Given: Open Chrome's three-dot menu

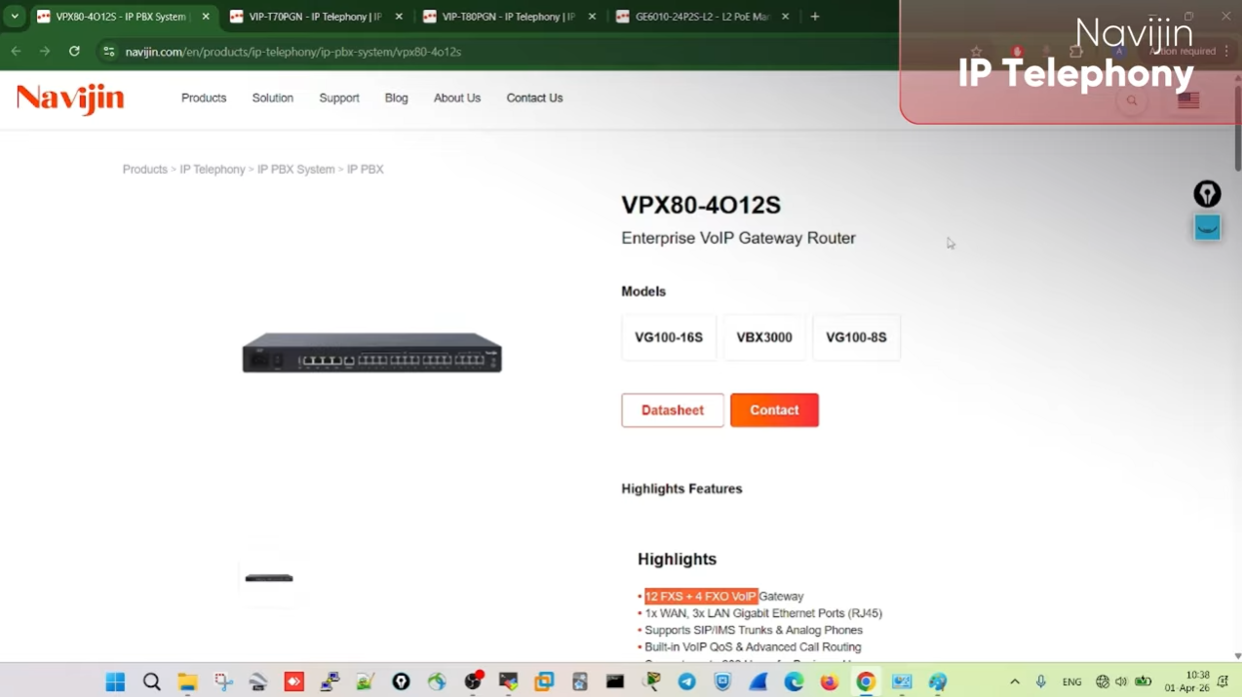Looking at the screenshot, I should 1226,52.
